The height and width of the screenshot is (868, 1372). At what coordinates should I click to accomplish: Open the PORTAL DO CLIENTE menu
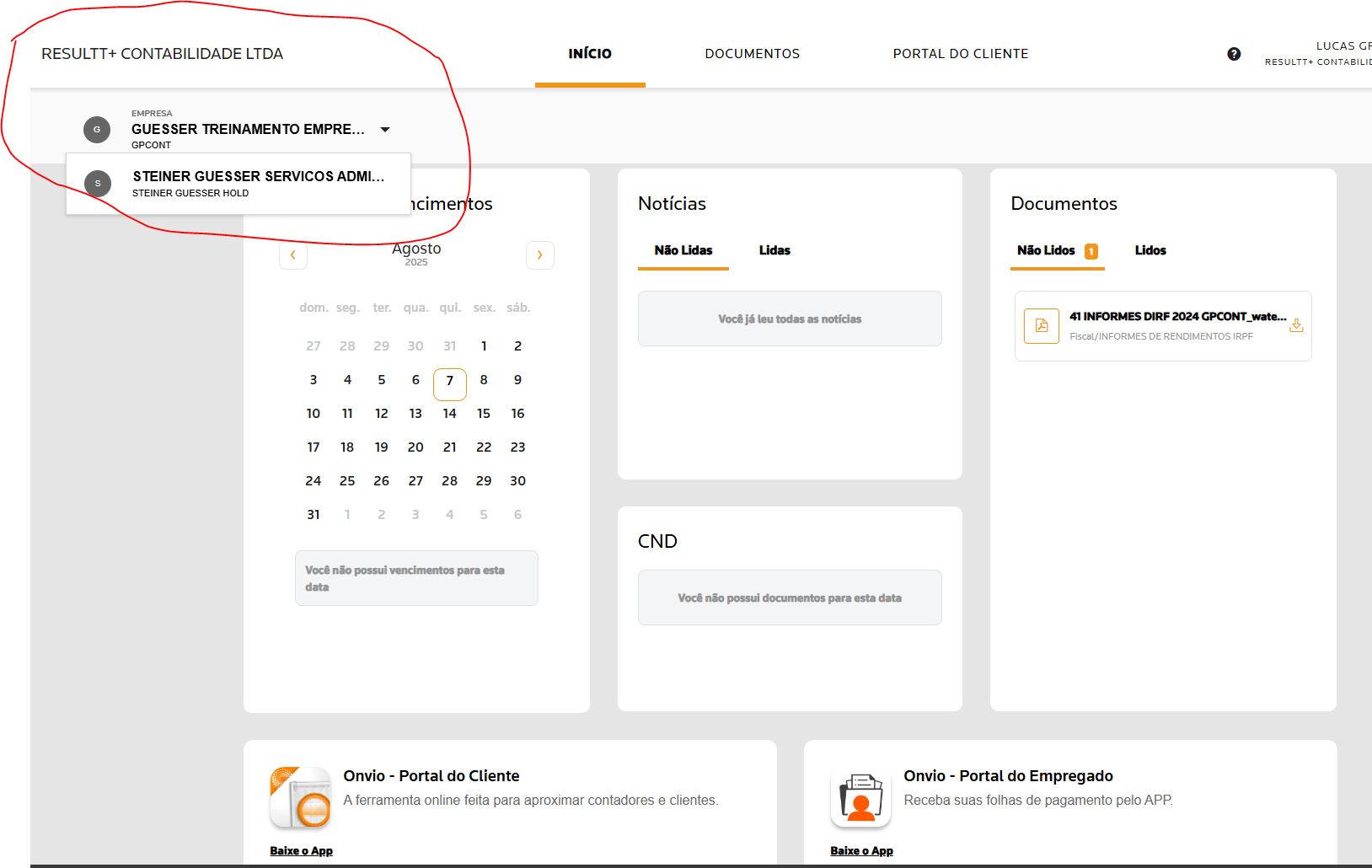(960, 54)
